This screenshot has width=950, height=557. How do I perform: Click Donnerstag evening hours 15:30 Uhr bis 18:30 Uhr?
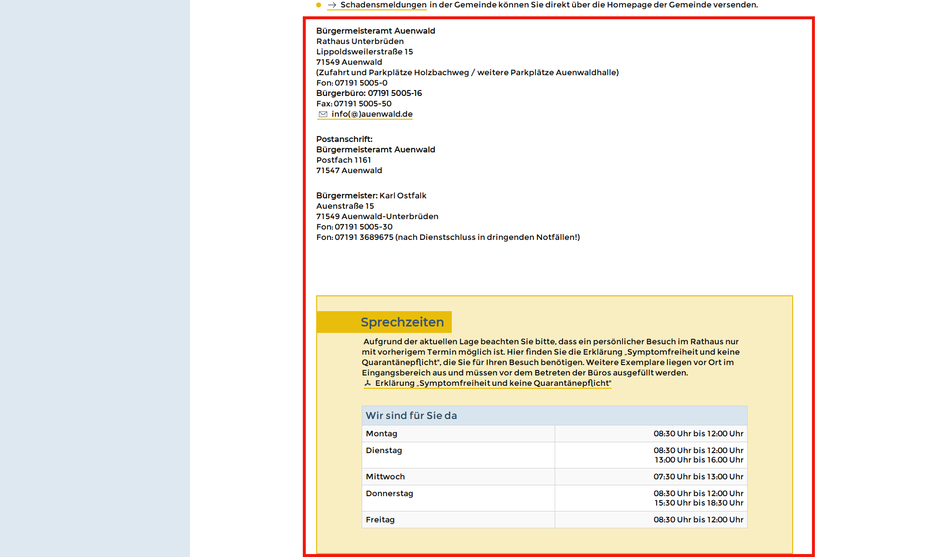click(698, 503)
